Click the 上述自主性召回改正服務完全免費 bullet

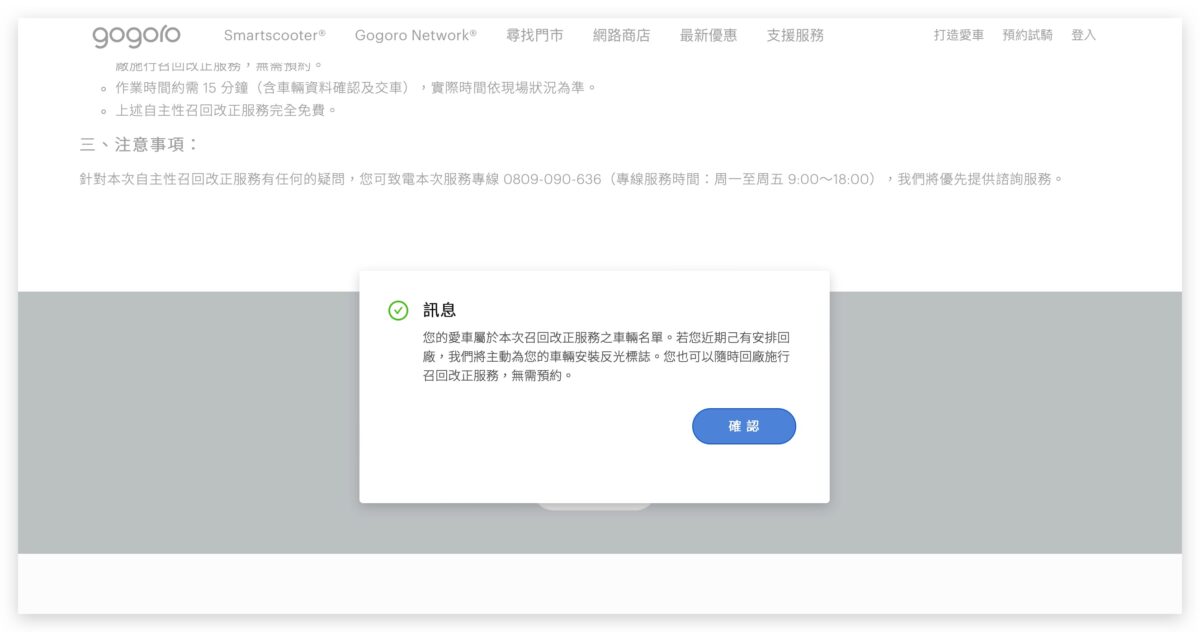click(x=227, y=110)
